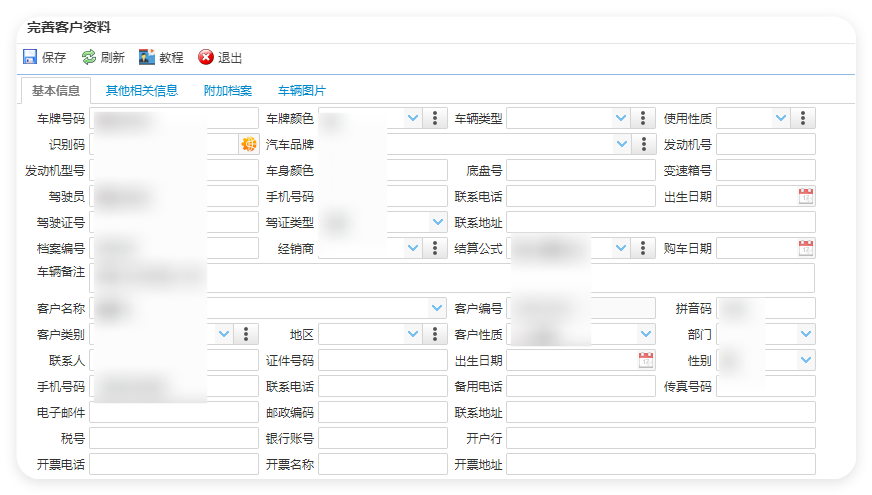Expand the 客户类别 dropdown
Image resolution: width=872 pixels, height=495 pixels.
[x=224, y=334]
